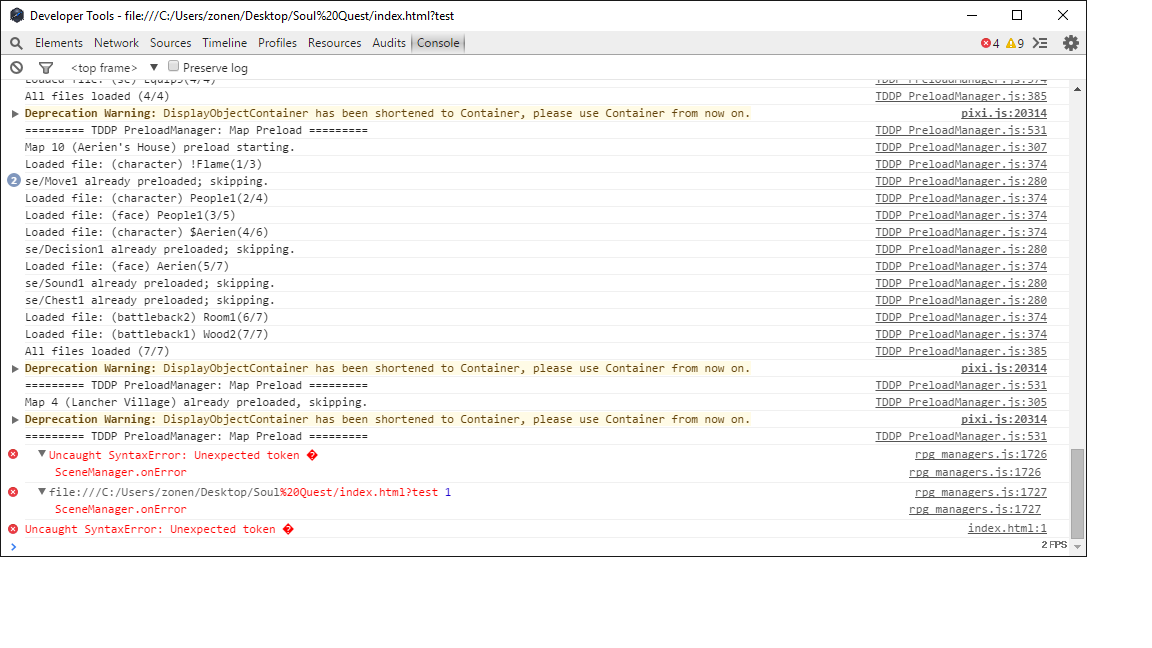Select the Console tab

(x=438, y=43)
